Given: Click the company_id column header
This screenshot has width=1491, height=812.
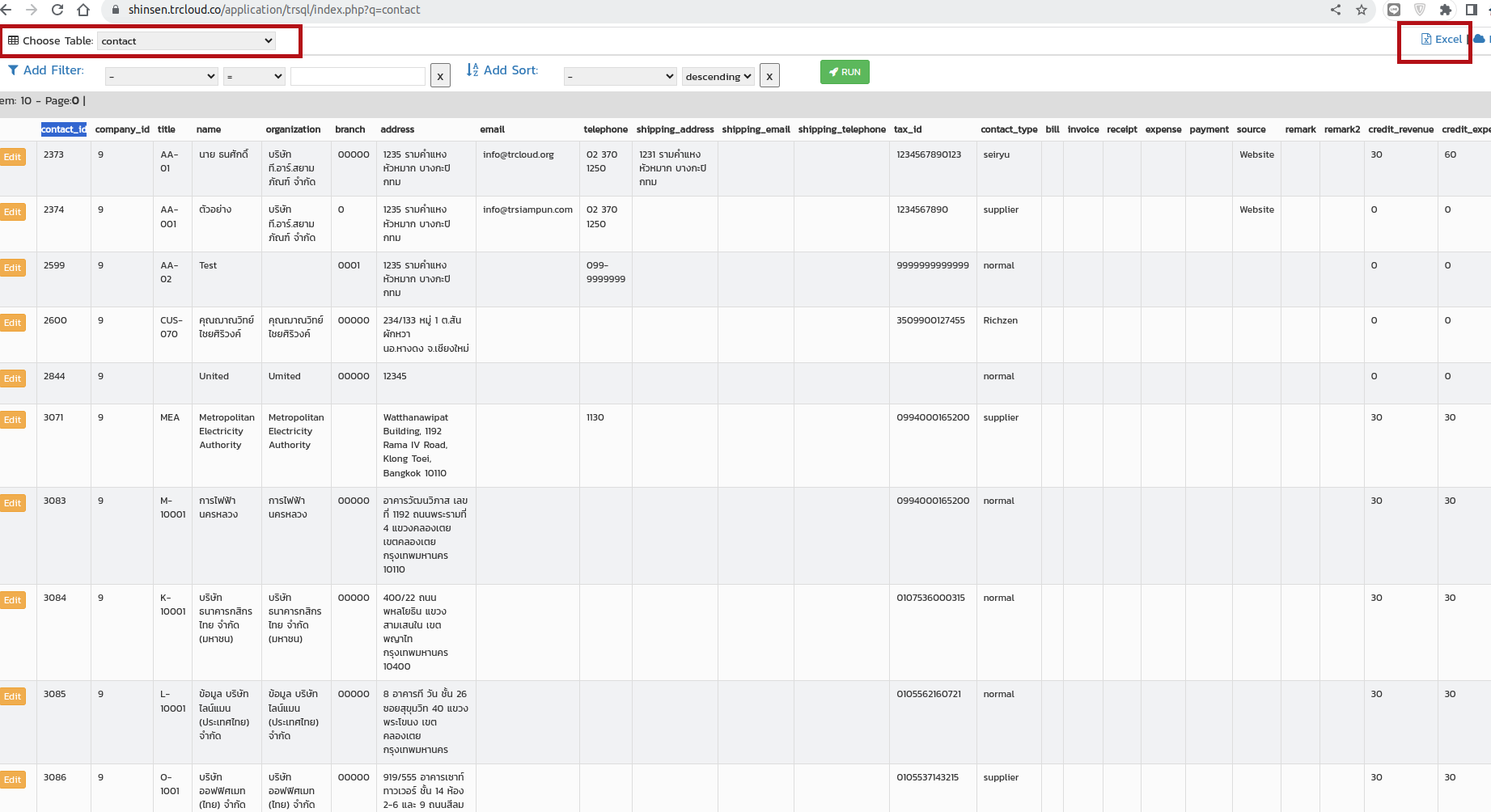Looking at the screenshot, I should coord(122,129).
